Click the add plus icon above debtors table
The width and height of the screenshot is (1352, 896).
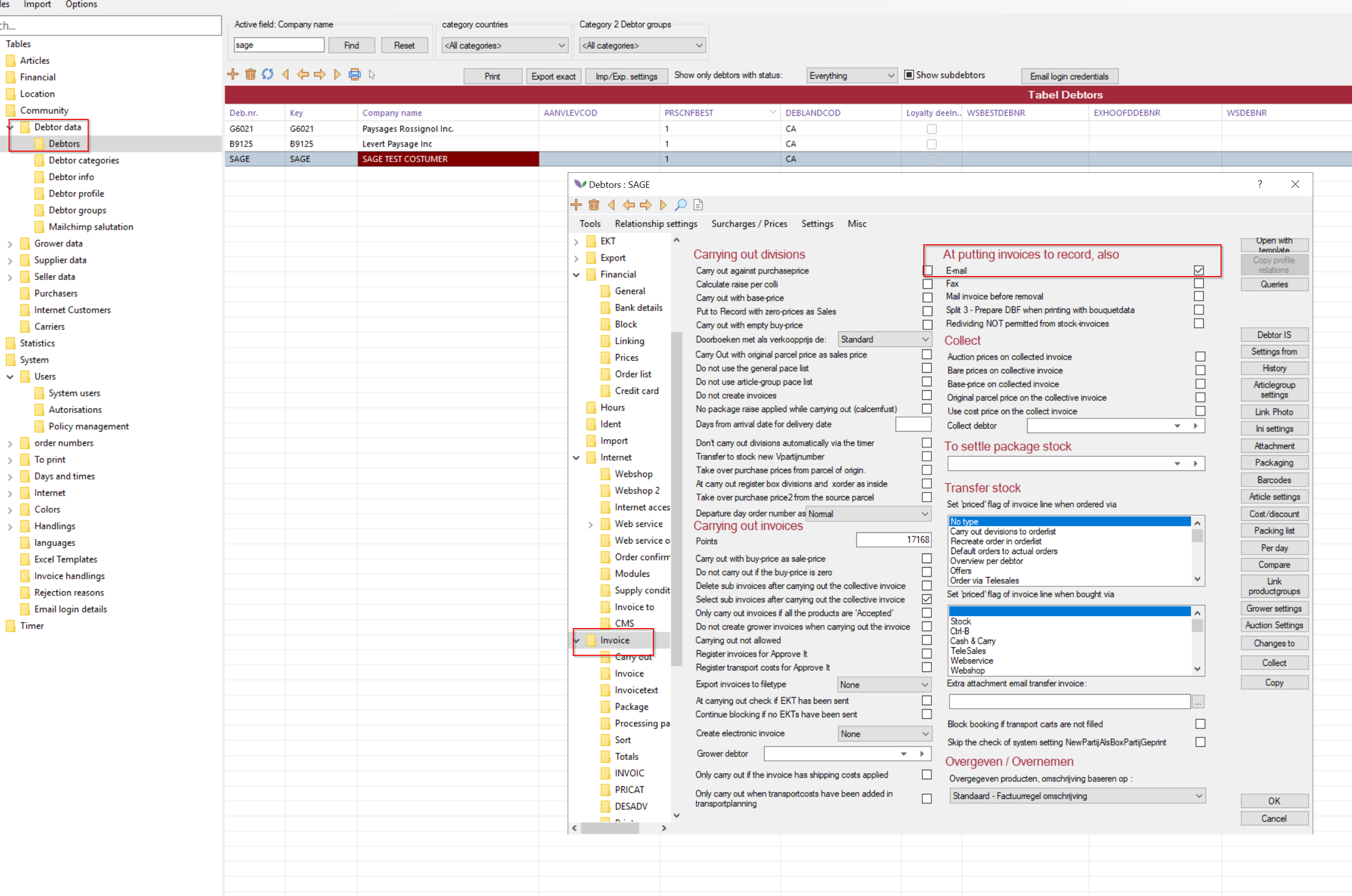click(x=233, y=74)
